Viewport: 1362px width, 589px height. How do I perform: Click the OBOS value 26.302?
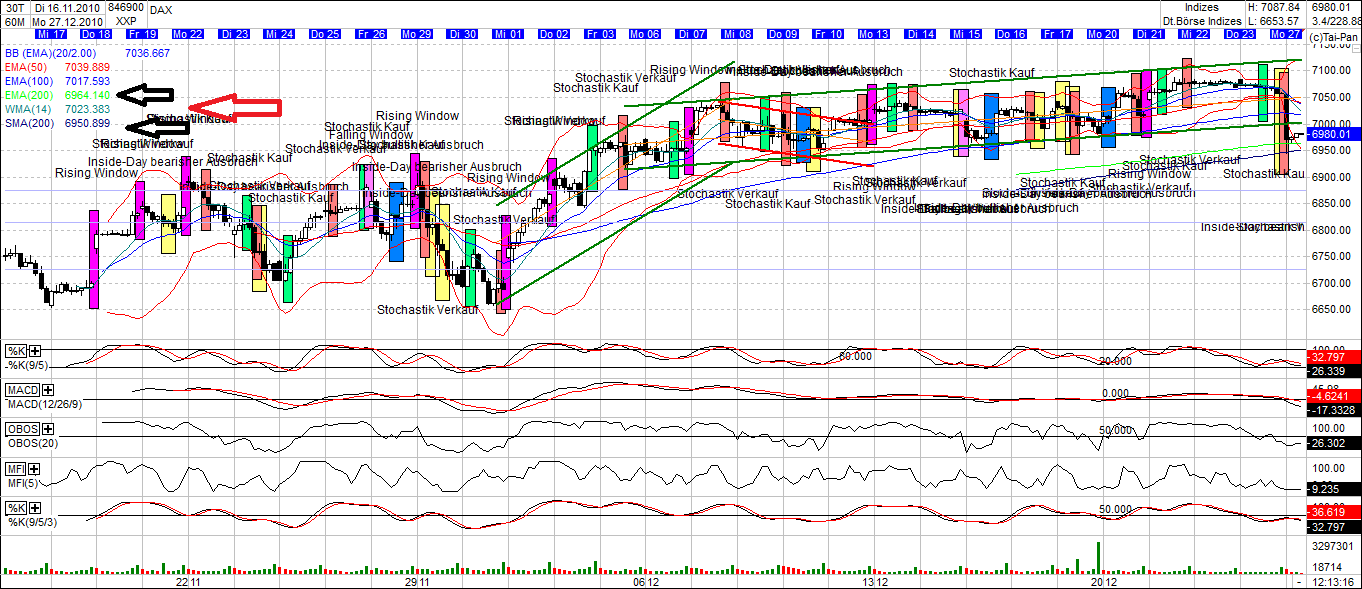pos(1333,442)
